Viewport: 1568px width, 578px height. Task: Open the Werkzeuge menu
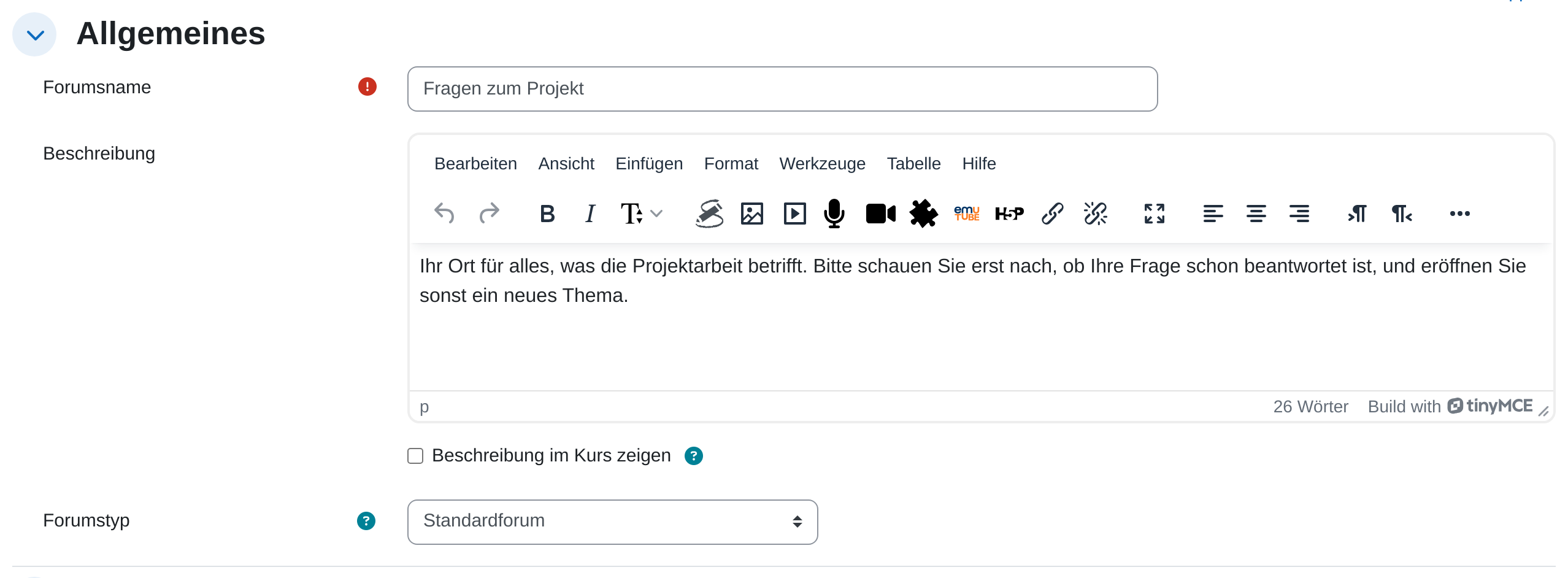click(822, 164)
